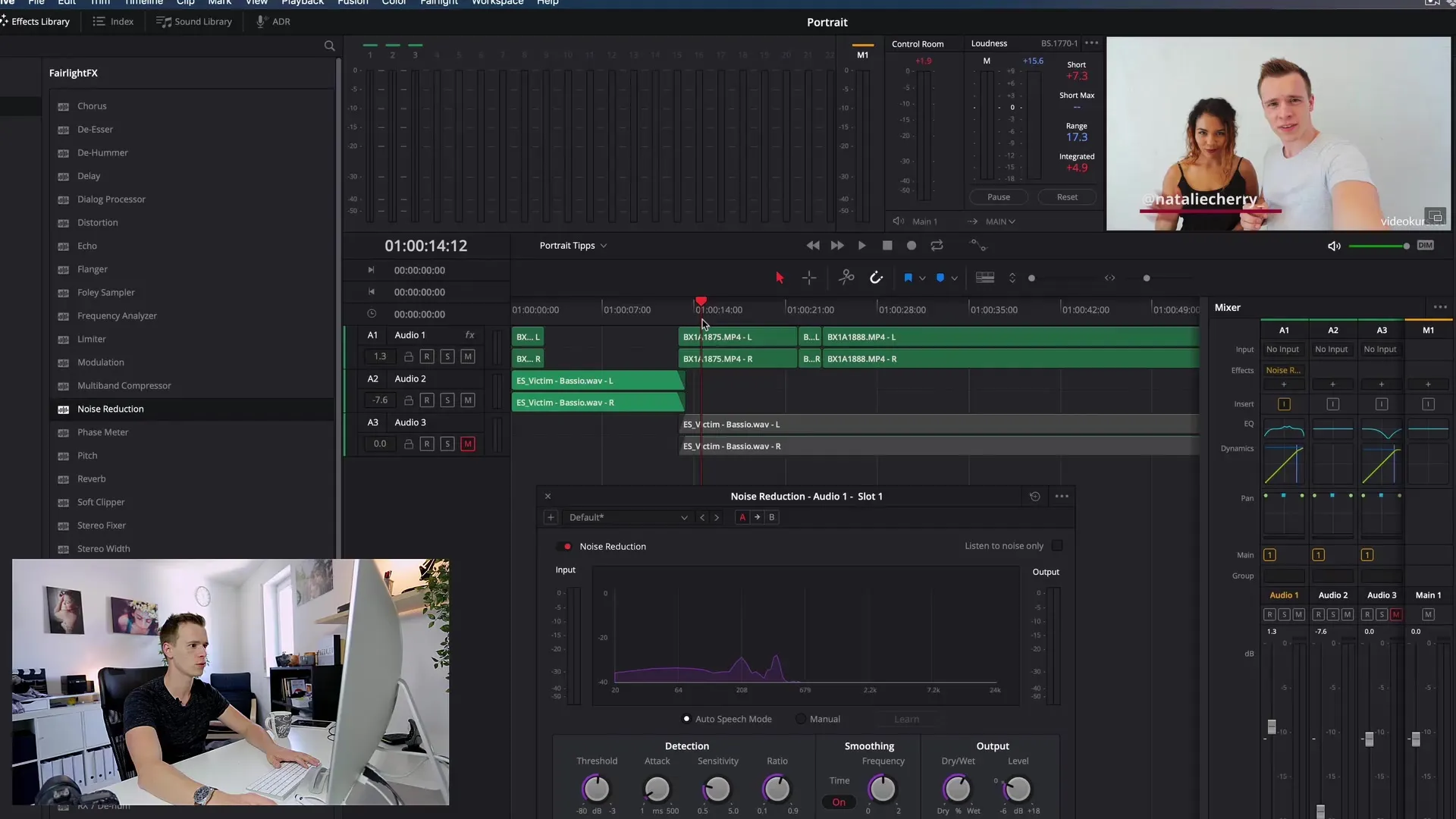Screen dimensions: 1456x819
Task: Click De-Hummer effect entry
Action: [193, 153]
